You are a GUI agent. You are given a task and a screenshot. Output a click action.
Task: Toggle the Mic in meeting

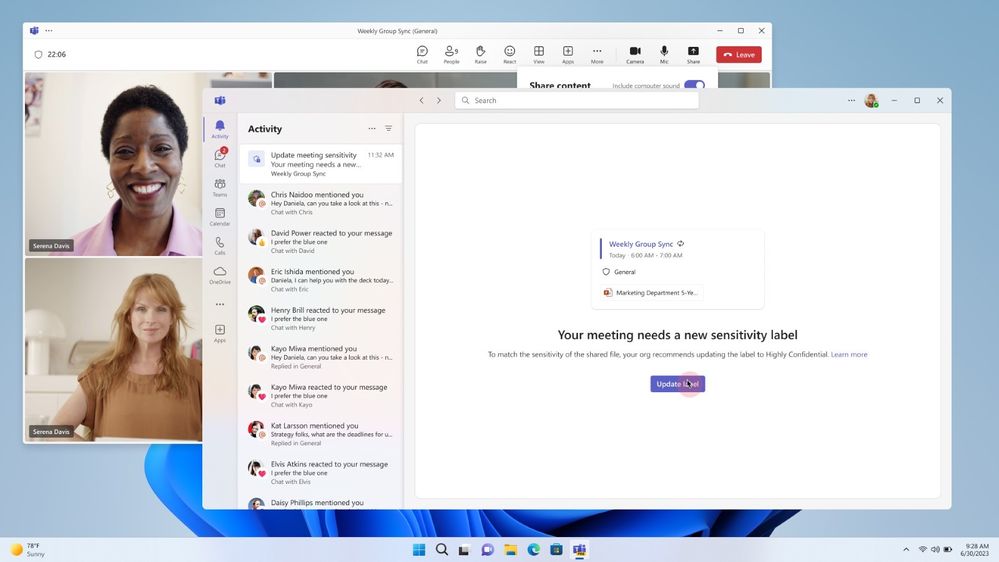(x=664, y=54)
